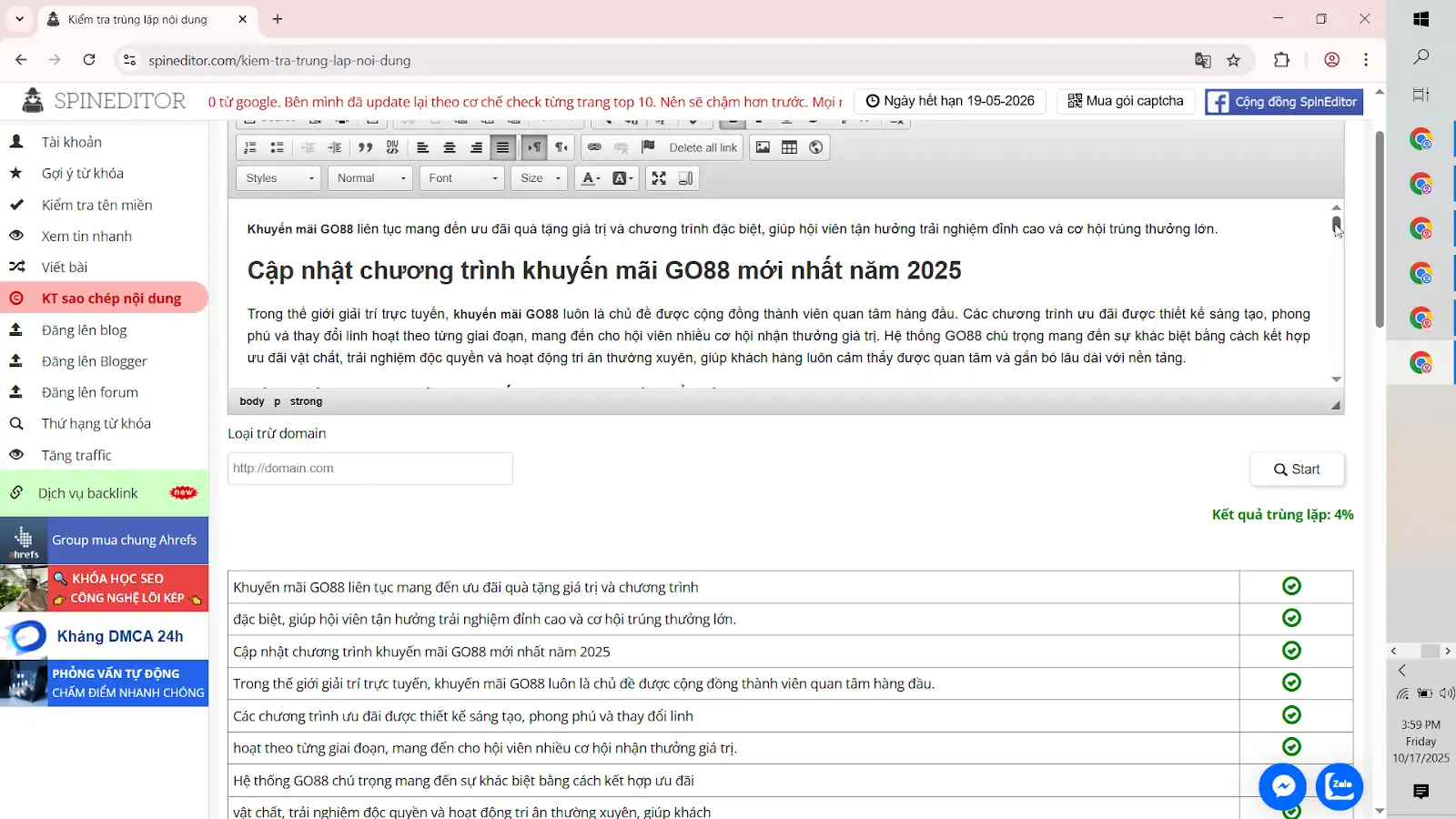The image size is (1456, 819).
Task: Open the Size dropdown
Action: coord(540,178)
